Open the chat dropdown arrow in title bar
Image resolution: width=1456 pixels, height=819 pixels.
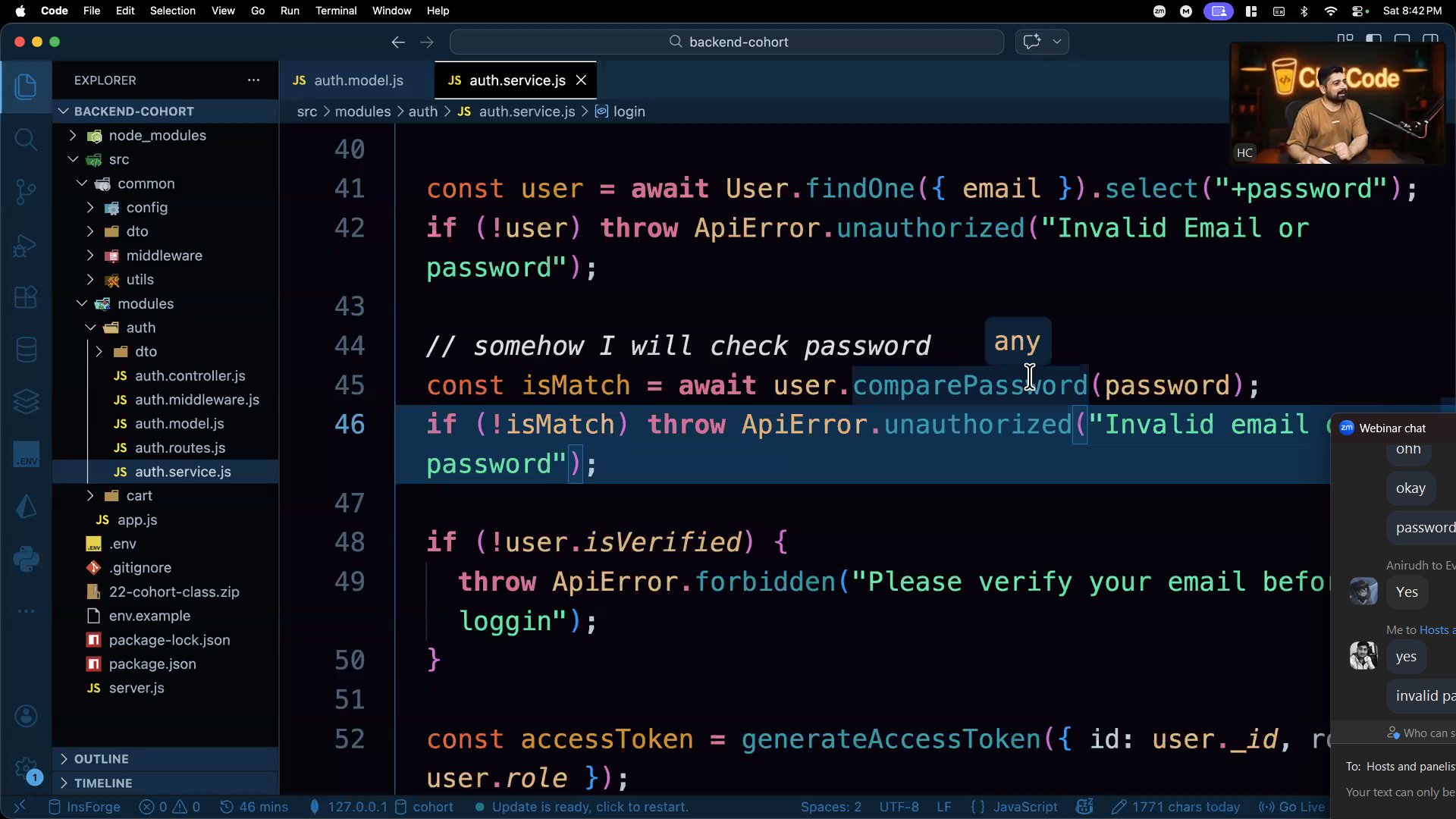pos(1056,42)
